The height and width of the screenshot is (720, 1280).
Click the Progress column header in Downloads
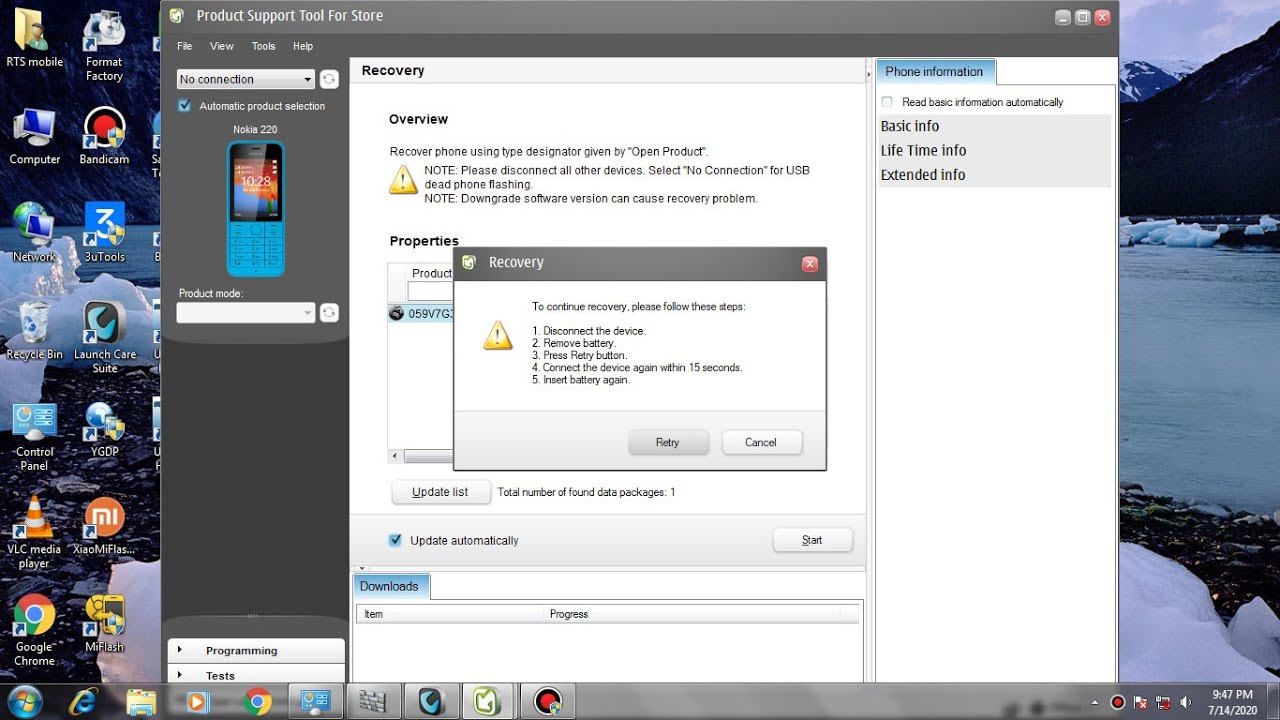692,614
